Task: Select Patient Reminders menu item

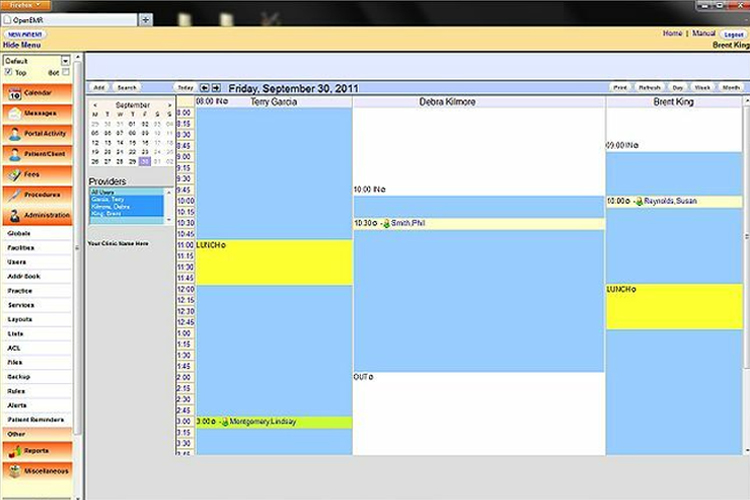Action: 35,419
